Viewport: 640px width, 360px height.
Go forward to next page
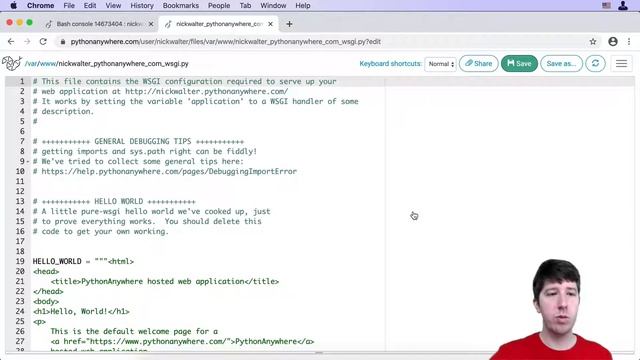point(27,42)
